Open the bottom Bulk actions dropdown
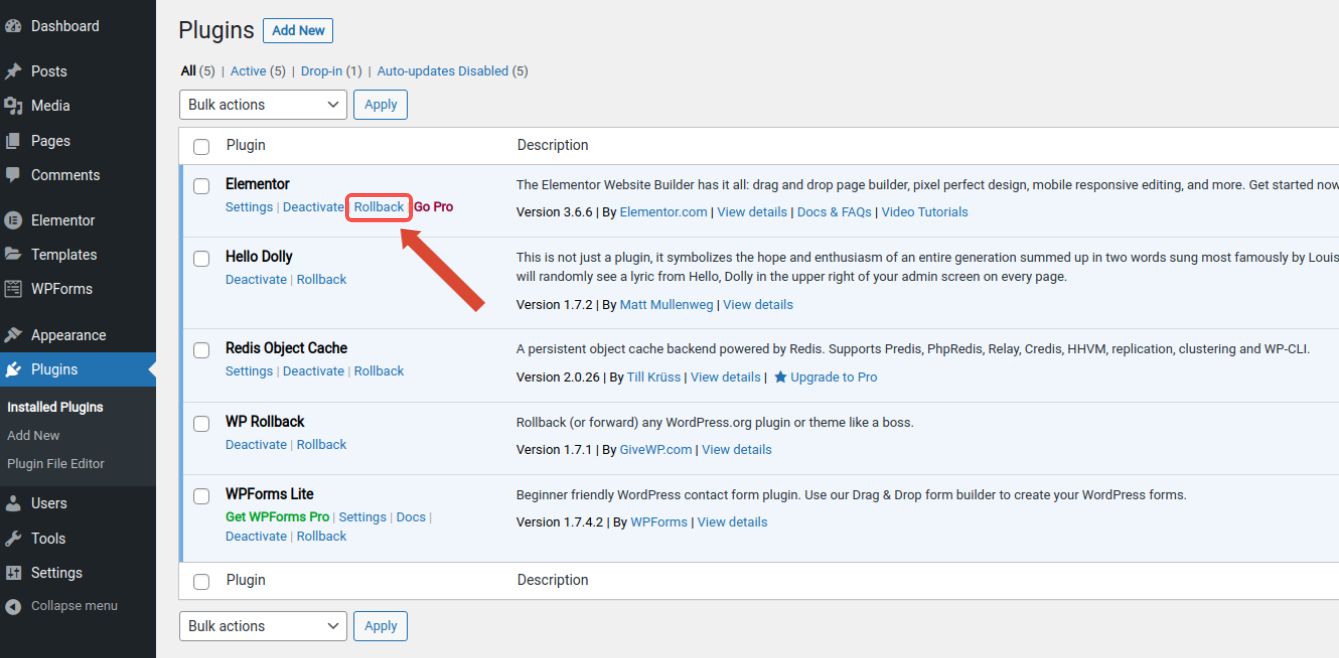 [x=262, y=626]
